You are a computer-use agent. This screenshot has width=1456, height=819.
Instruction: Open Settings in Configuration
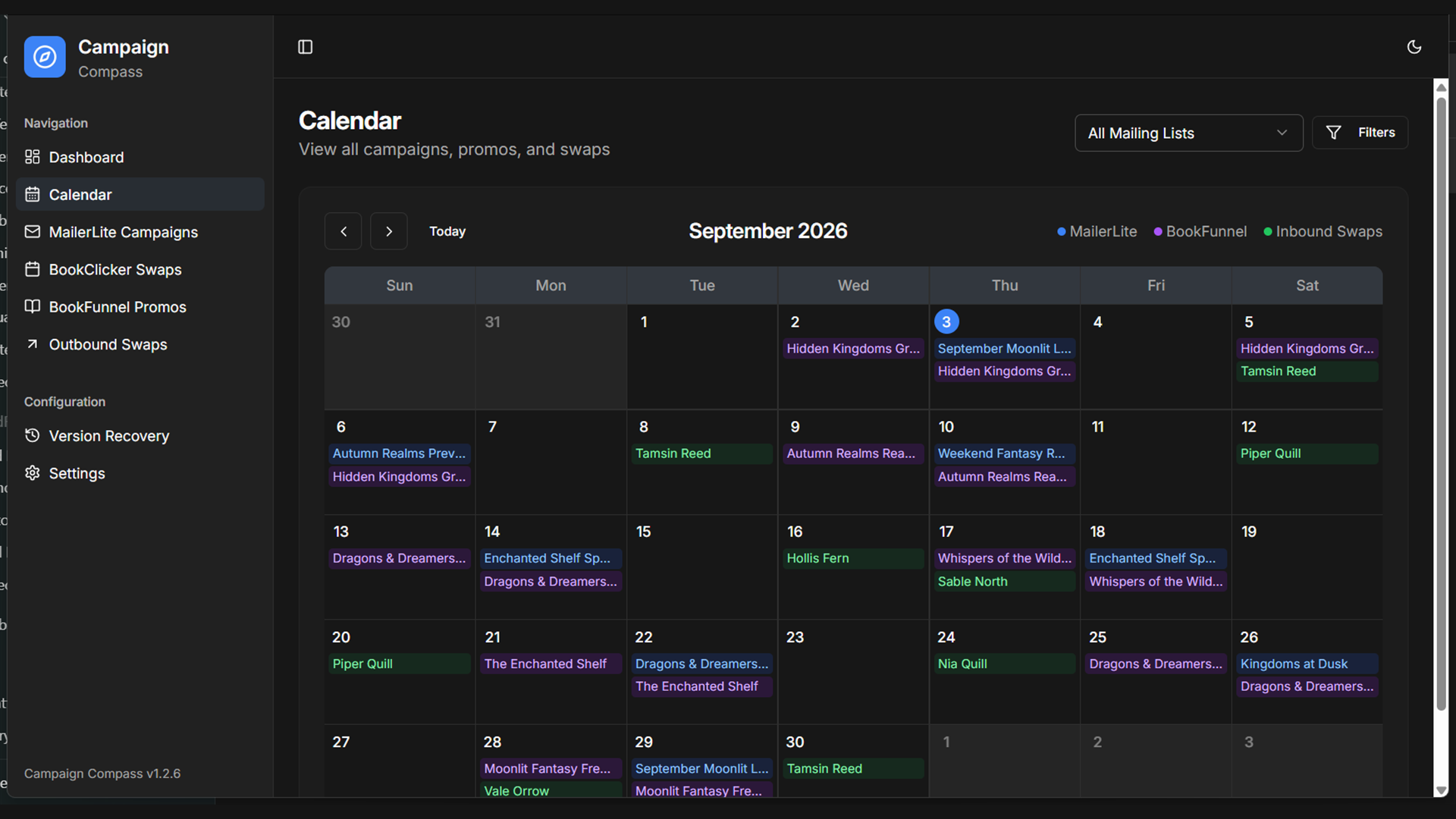(x=140, y=473)
